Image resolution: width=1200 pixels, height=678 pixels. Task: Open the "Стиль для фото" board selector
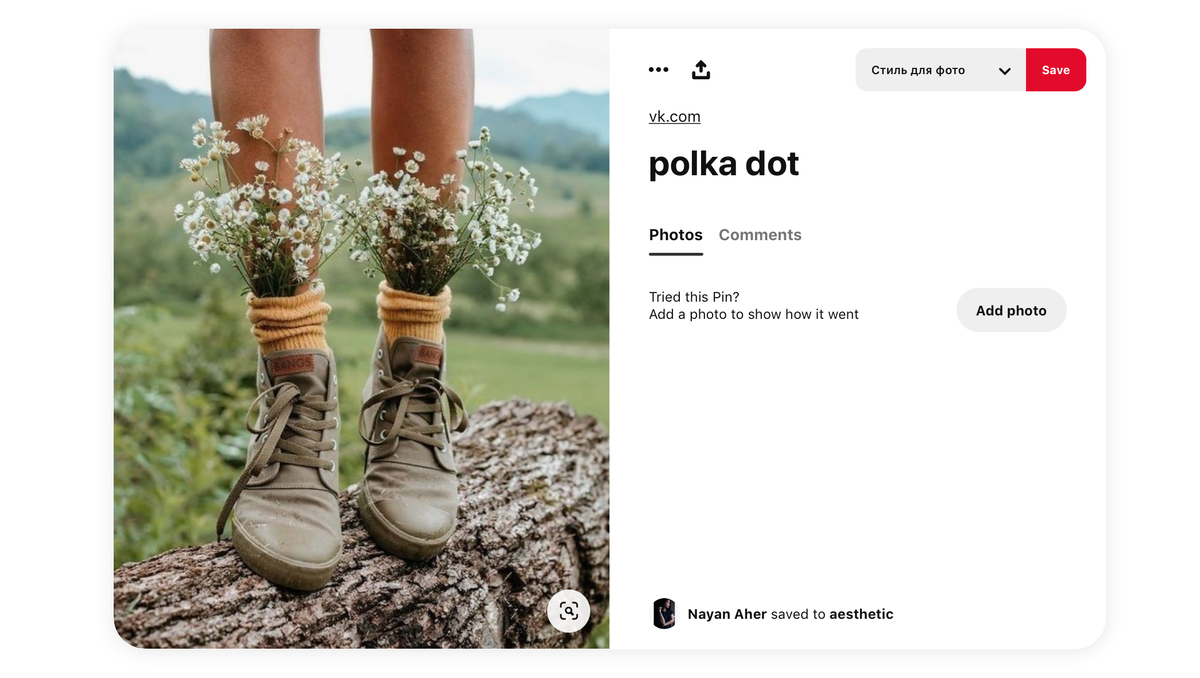940,70
